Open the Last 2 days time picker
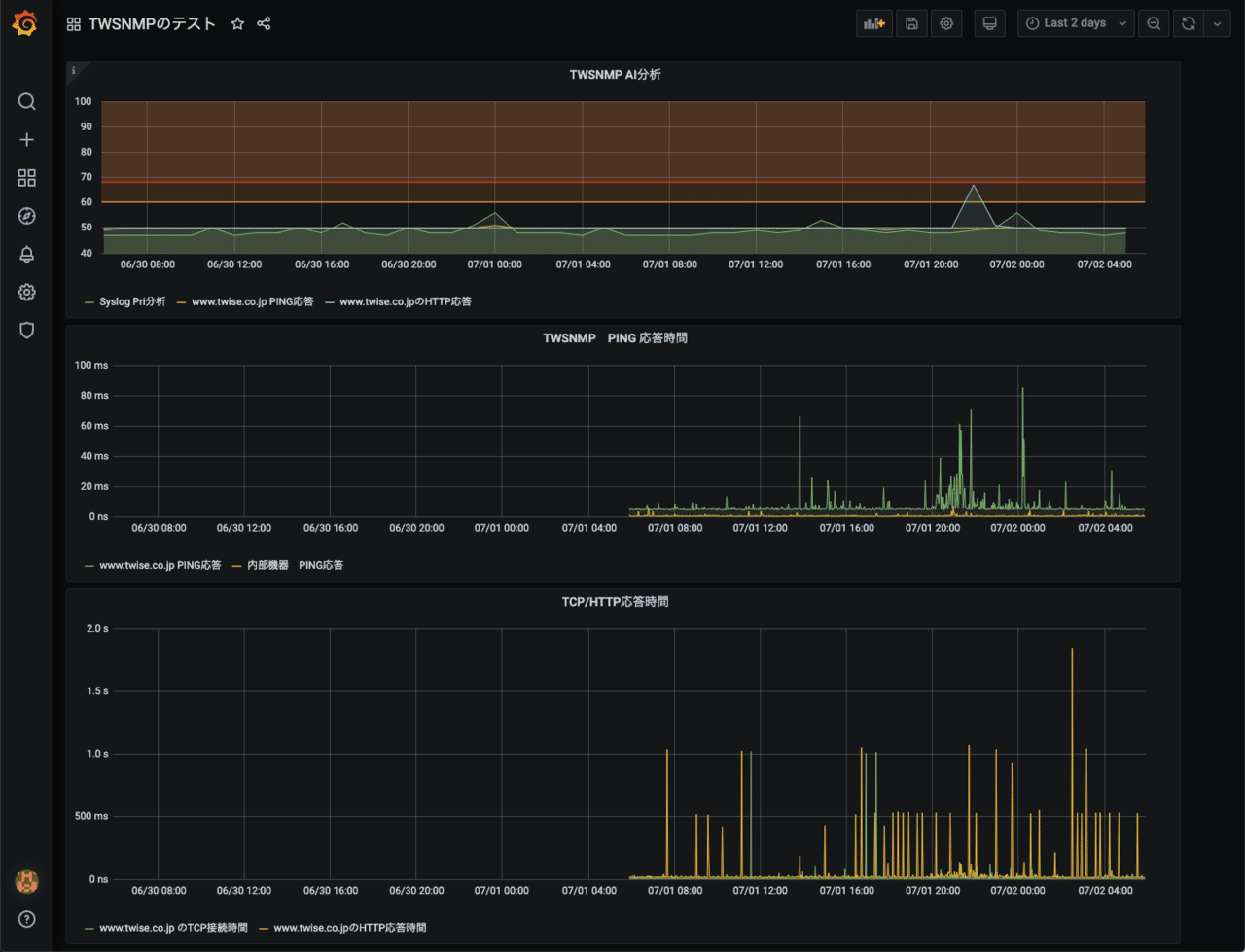Viewport: 1245px width, 952px height. pyautogui.click(x=1076, y=24)
